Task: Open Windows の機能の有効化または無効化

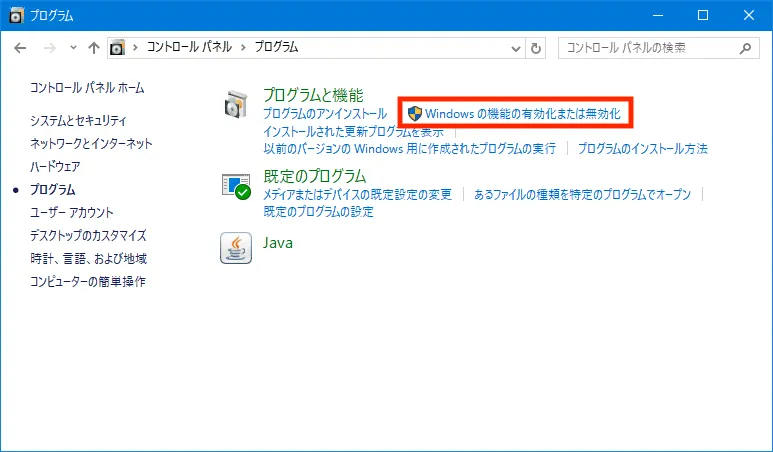Action: 523,114
